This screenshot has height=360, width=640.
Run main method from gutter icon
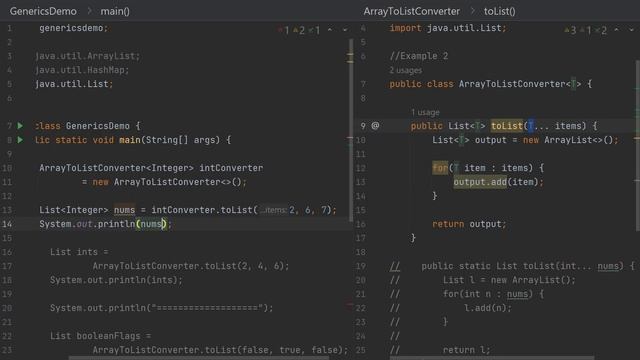tap(20, 140)
